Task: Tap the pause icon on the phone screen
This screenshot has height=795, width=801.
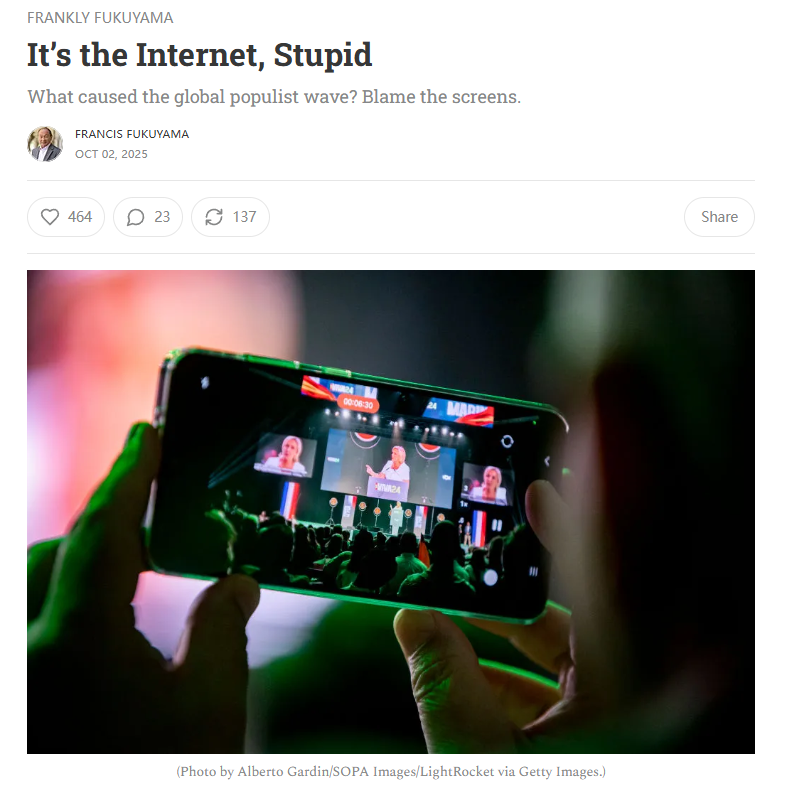Action: (497, 525)
